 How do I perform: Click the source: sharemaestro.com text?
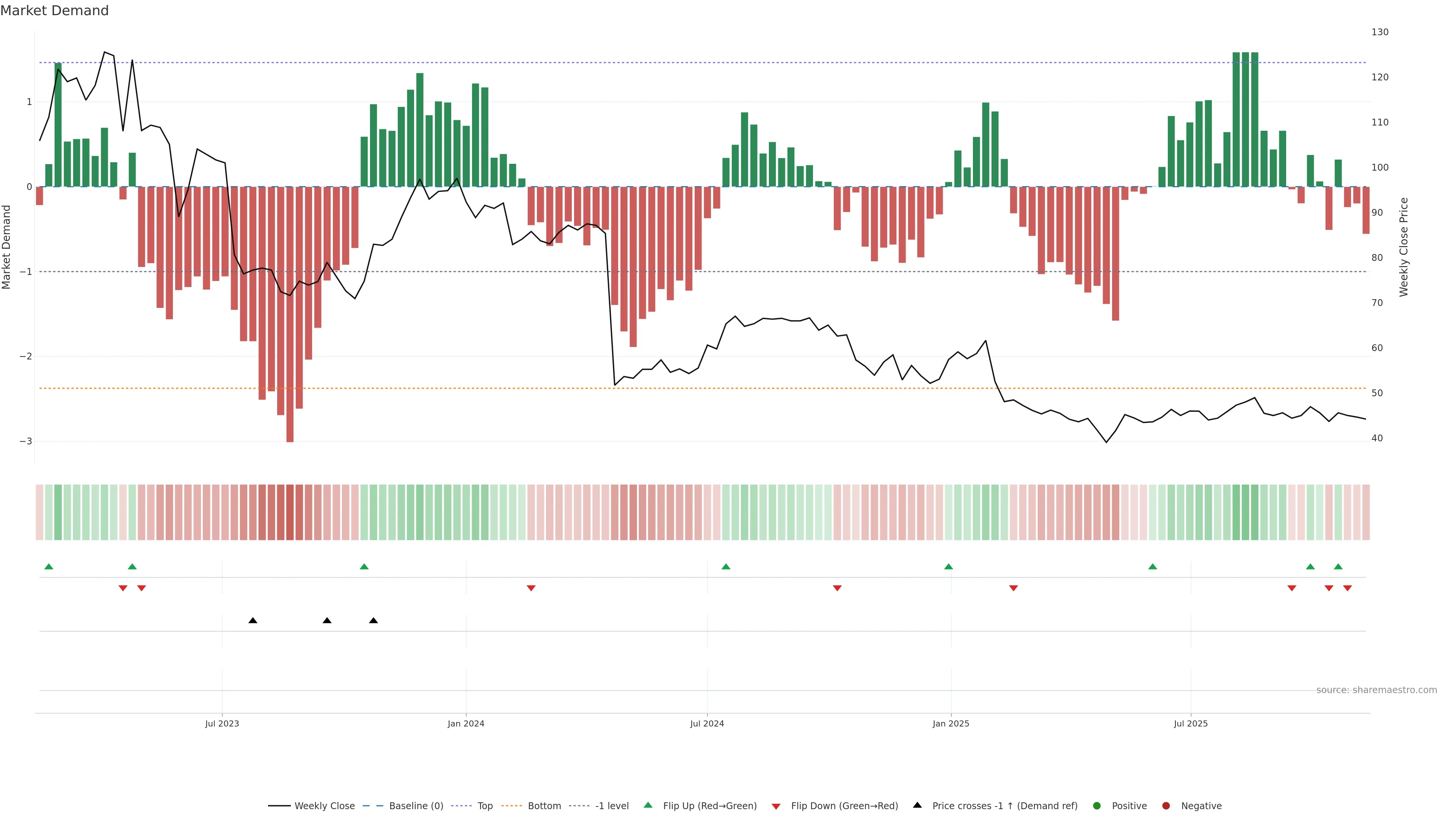[1376, 690]
